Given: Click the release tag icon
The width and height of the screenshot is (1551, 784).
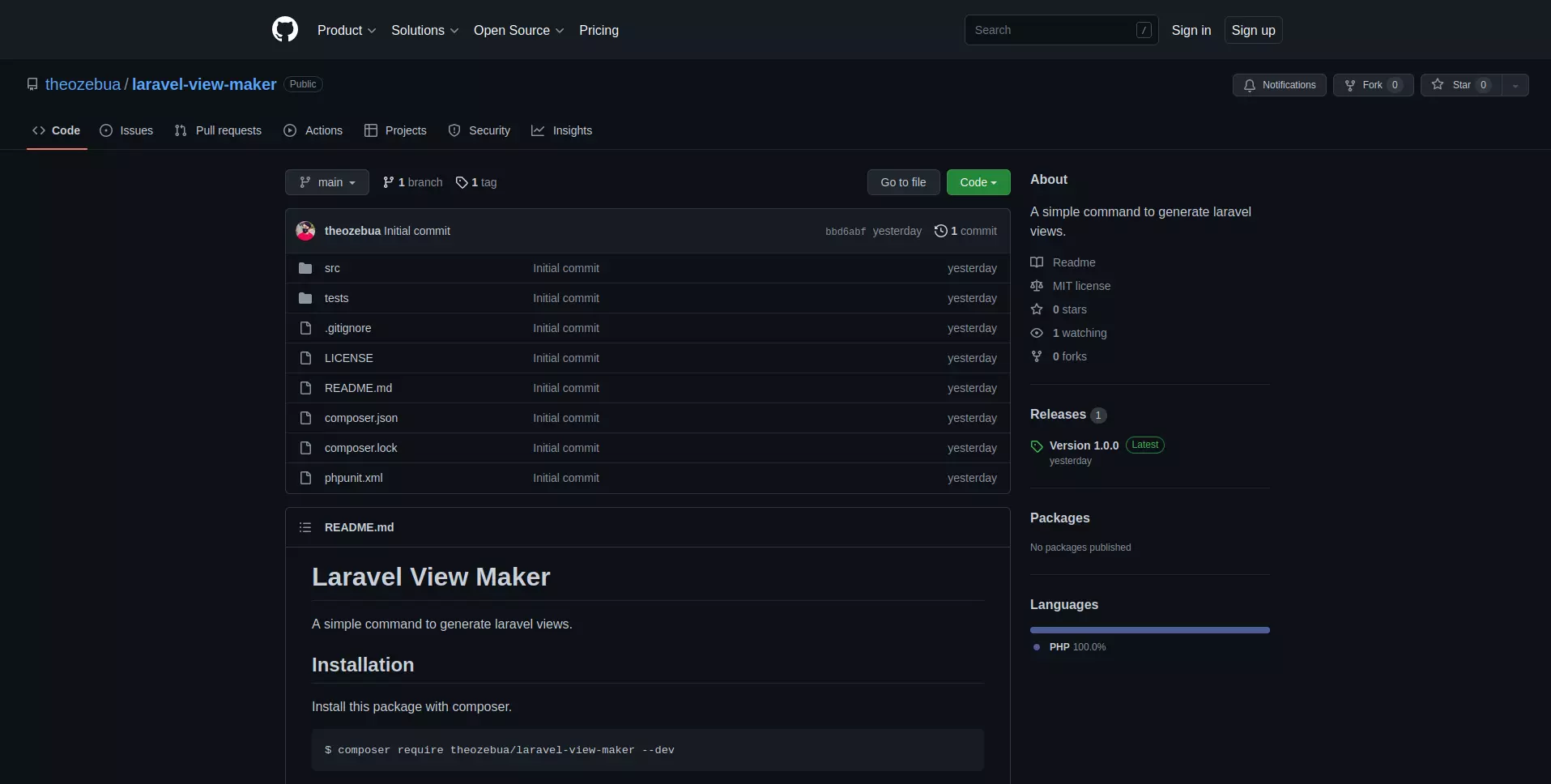Looking at the screenshot, I should 1037,446.
